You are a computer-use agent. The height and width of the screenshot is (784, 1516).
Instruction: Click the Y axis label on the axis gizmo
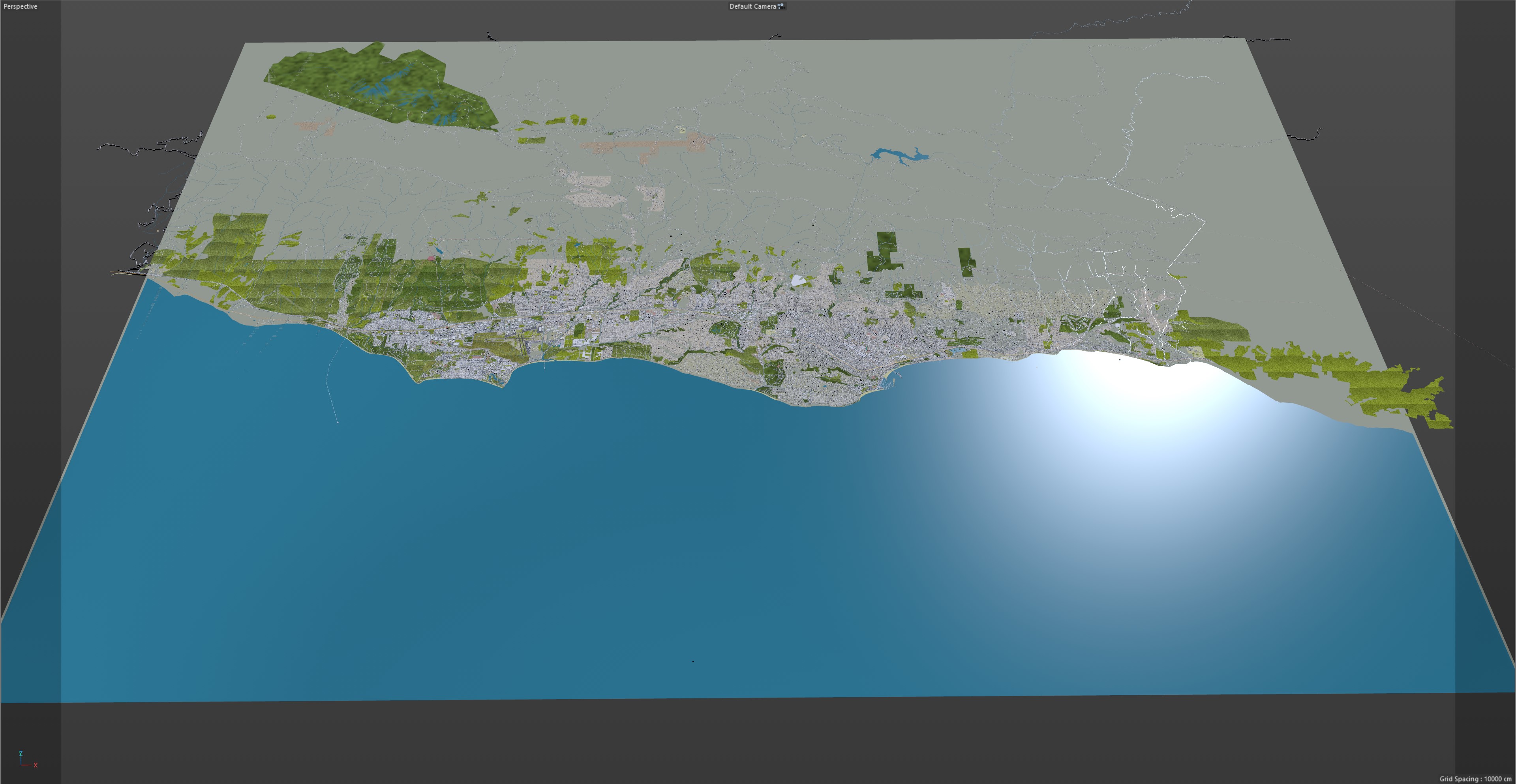click(x=21, y=753)
